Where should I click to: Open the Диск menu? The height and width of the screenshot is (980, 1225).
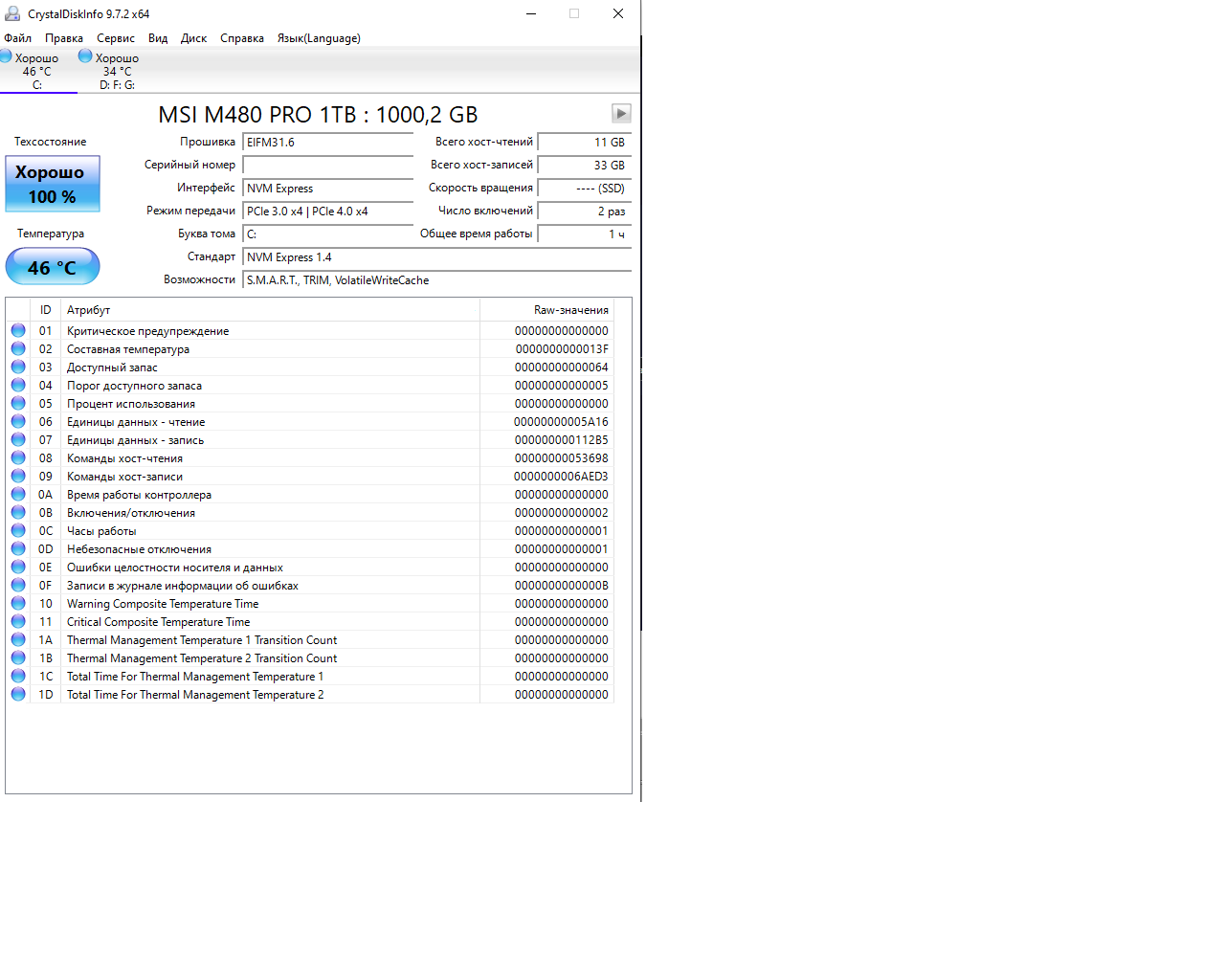[x=194, y=38]
